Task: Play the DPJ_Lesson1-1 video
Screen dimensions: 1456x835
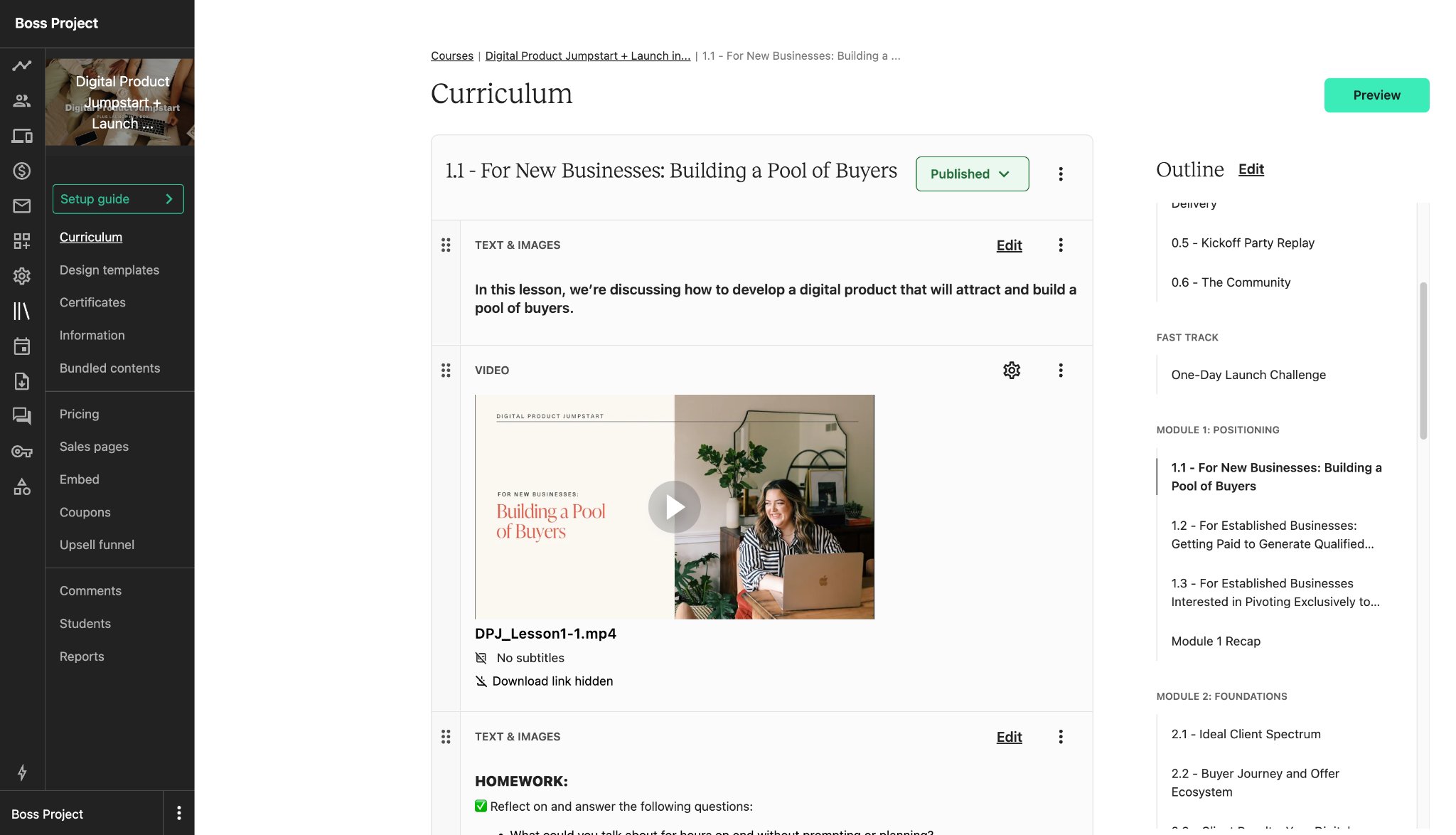Action: click(x=675, y=507)
